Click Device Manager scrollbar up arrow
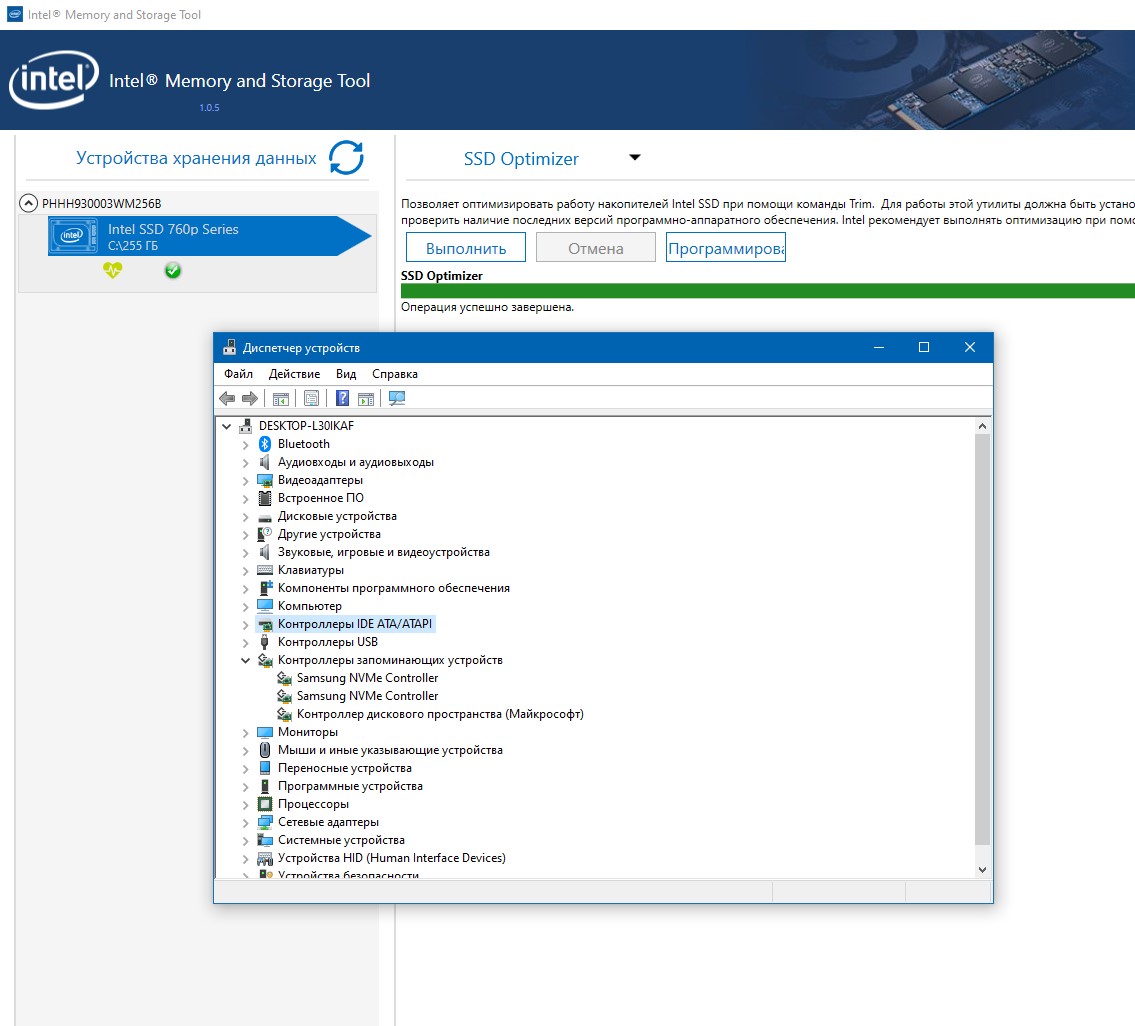Viewport: 1135px width, 1026px height. [x=982, y=426]
